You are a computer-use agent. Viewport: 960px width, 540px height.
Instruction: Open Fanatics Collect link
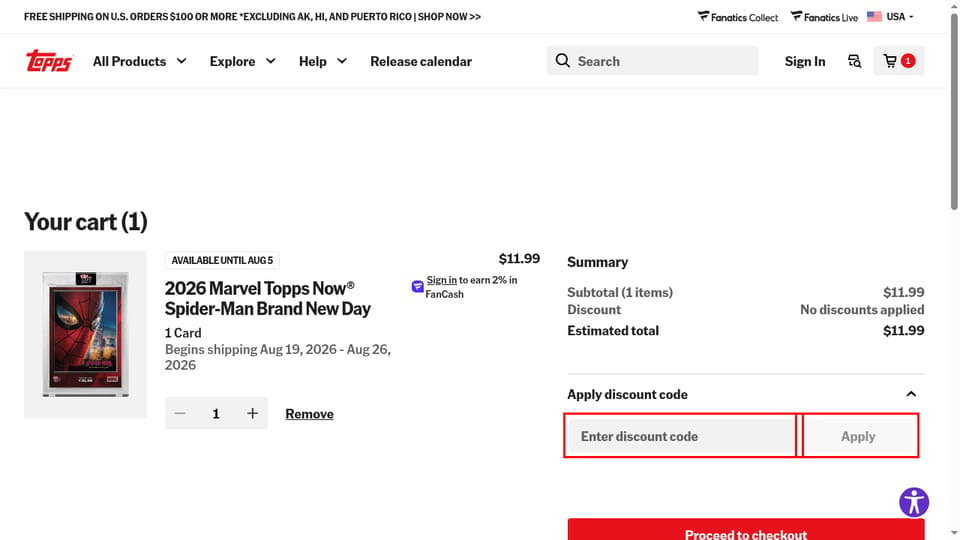738,17
